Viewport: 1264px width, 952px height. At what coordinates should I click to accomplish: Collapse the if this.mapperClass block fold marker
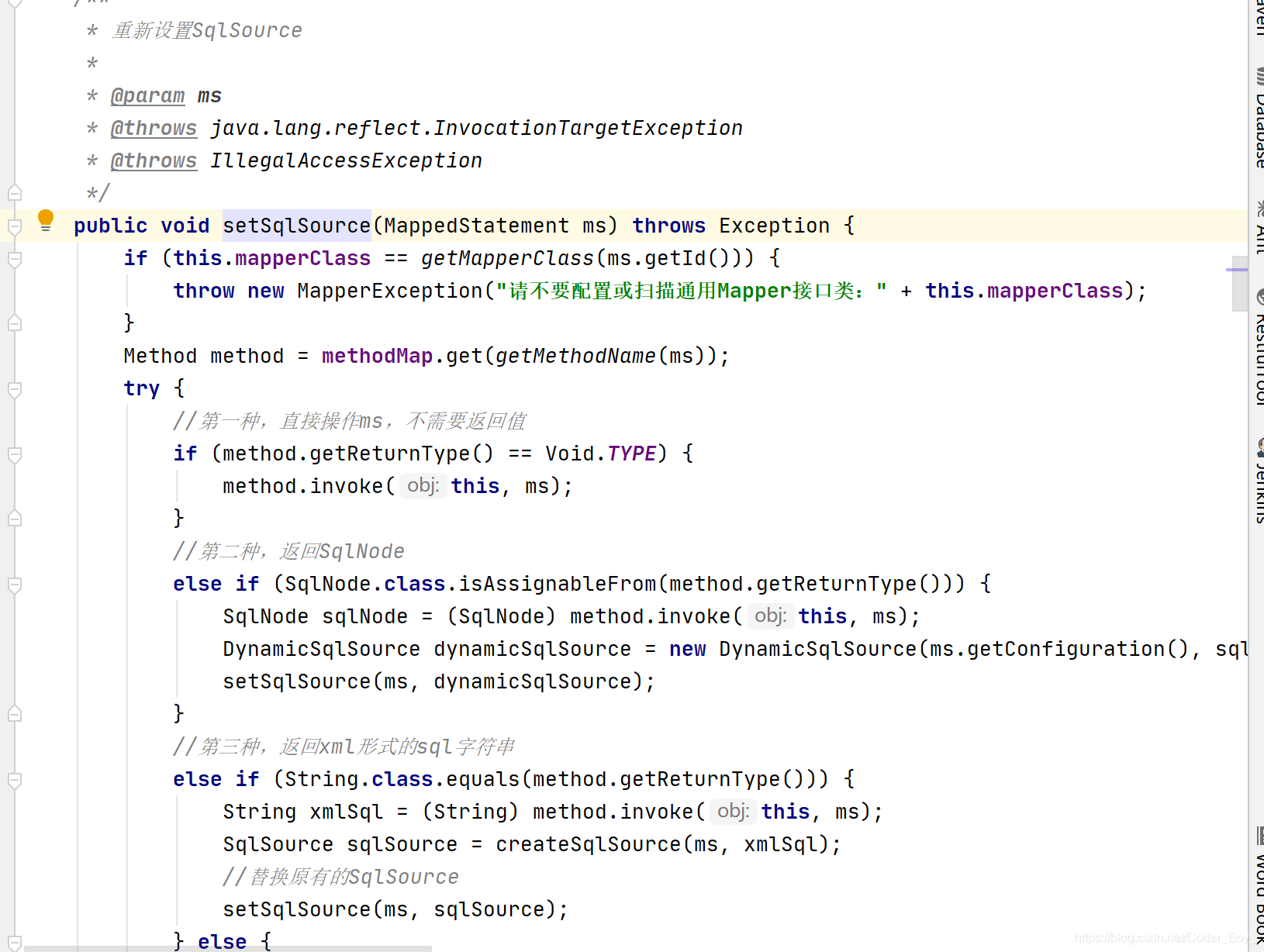[x=14, y=258]
